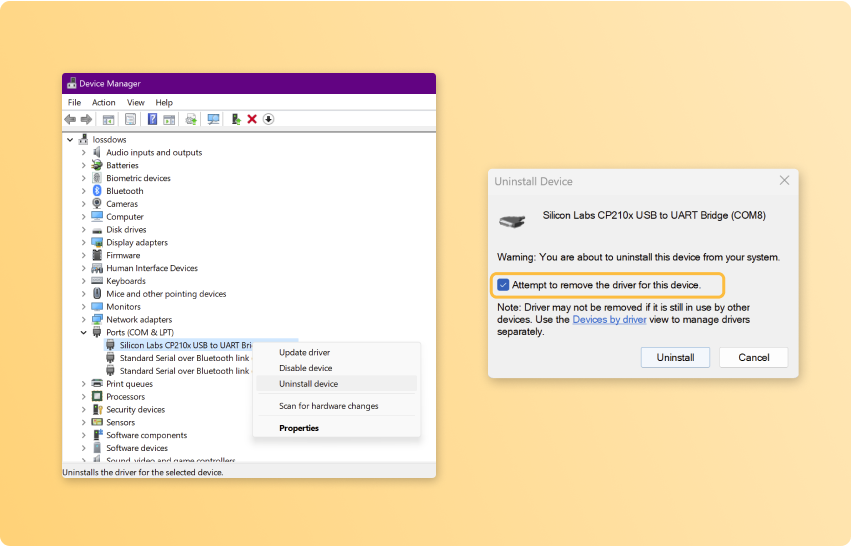
Task: Click the Monitors category icon
Action: (x=97, y=306)
